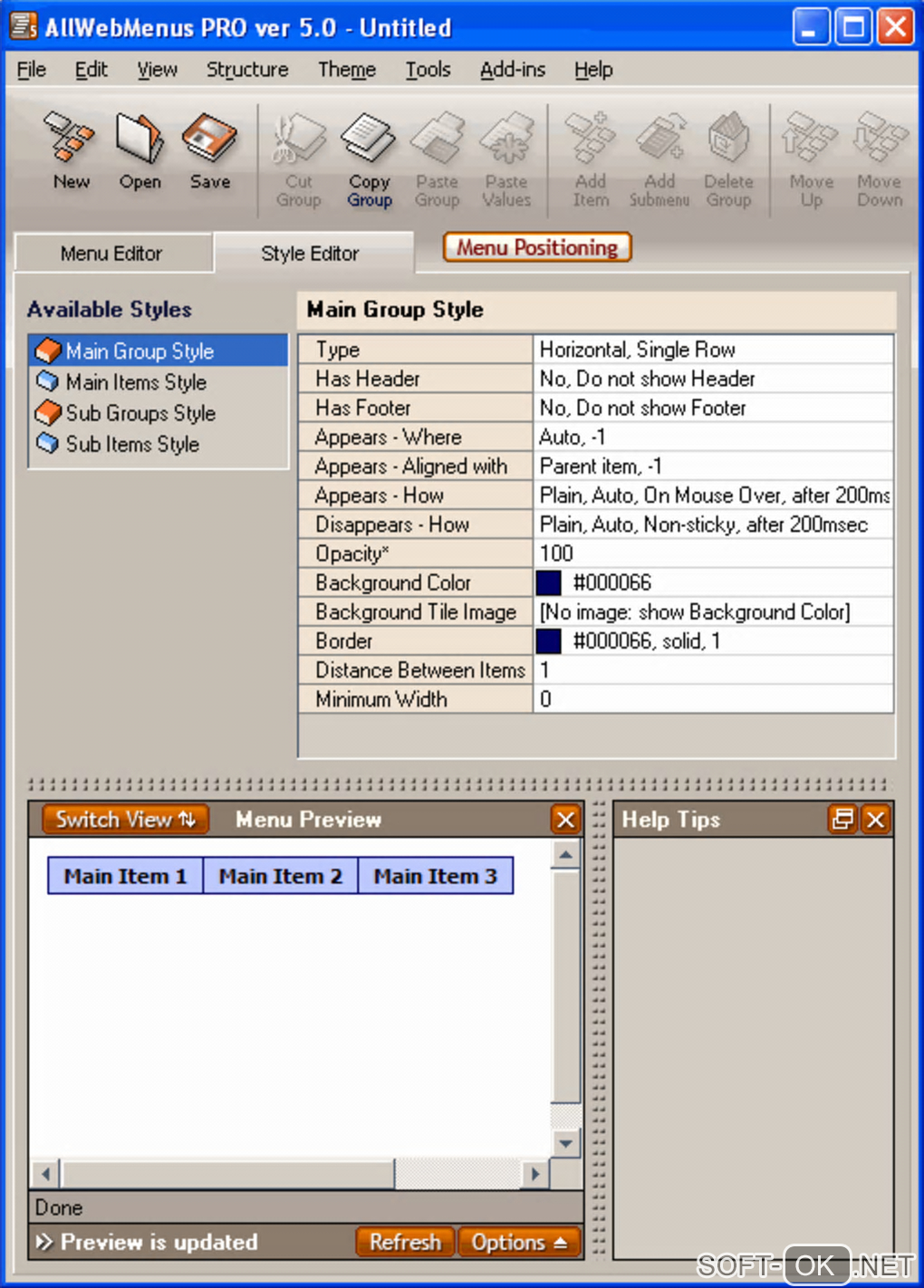Click the Minimum Width value field
Screen dimensions: 924x1288
713,698
